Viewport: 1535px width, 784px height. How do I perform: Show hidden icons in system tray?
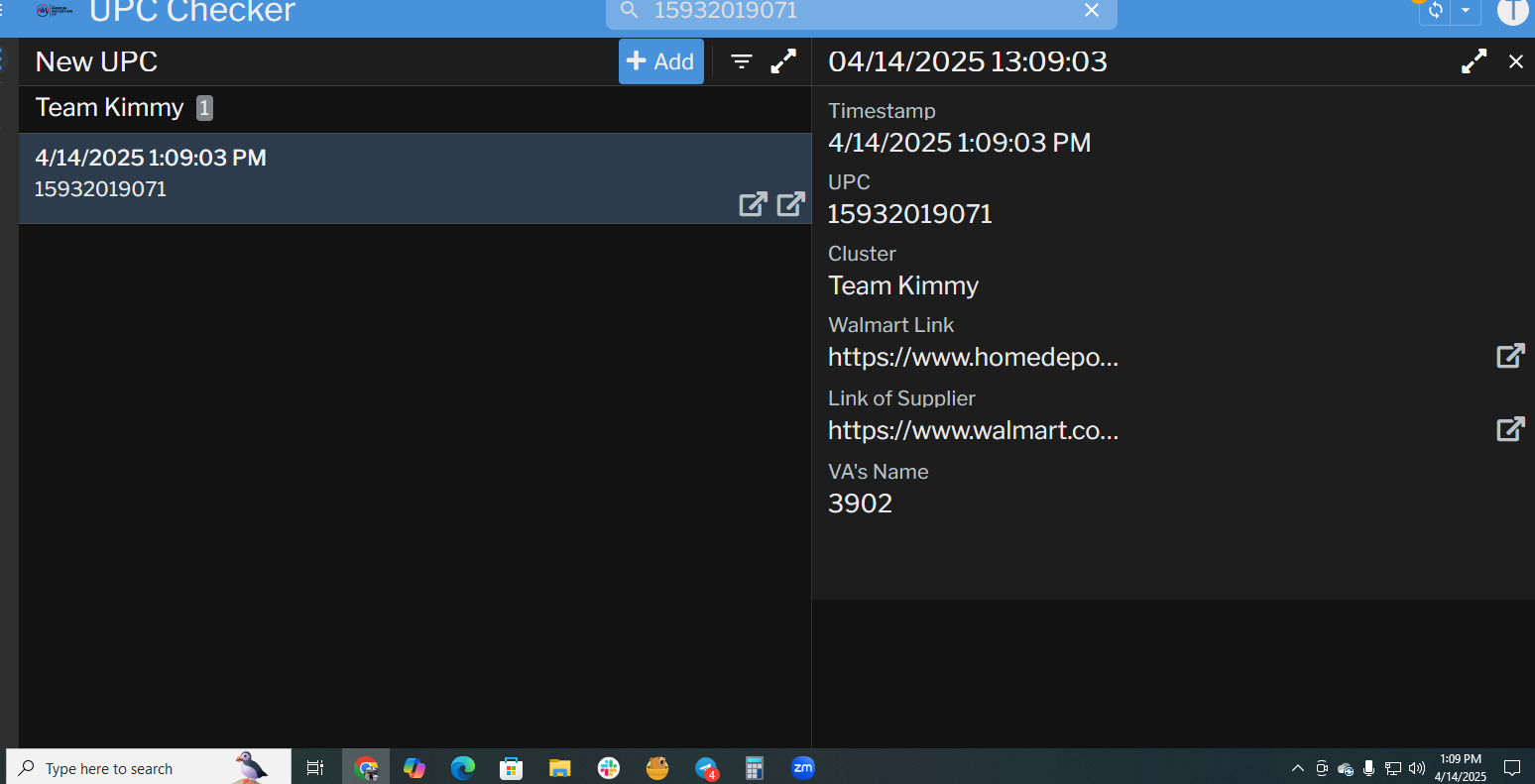pos(1297,768)
